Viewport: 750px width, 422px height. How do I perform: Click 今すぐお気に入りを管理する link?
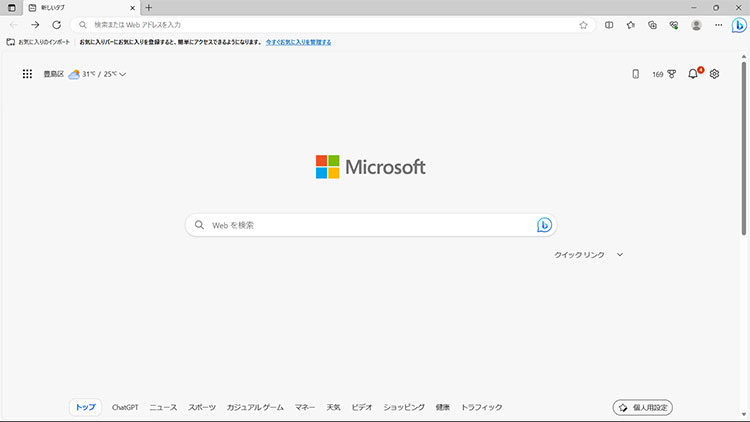coord(298,42)
